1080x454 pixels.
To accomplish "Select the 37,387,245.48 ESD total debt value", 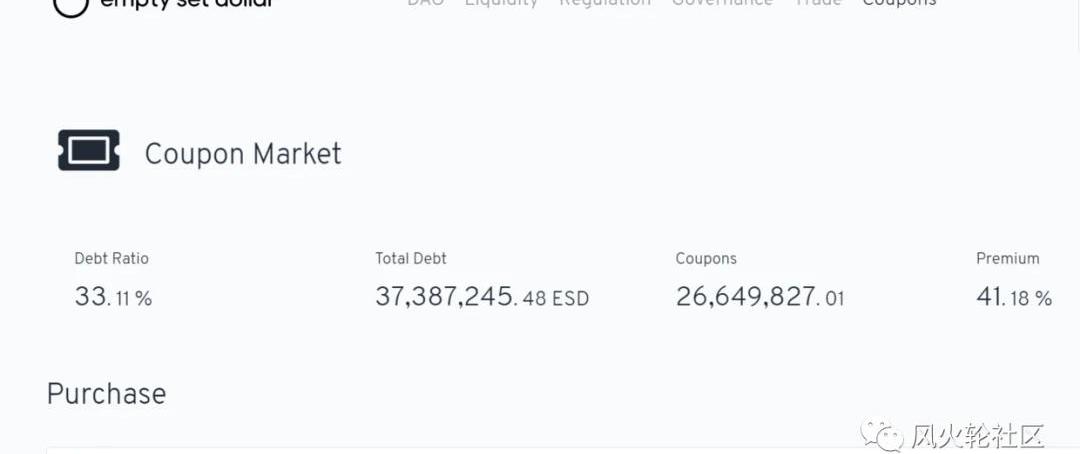I will pos(482,297).
